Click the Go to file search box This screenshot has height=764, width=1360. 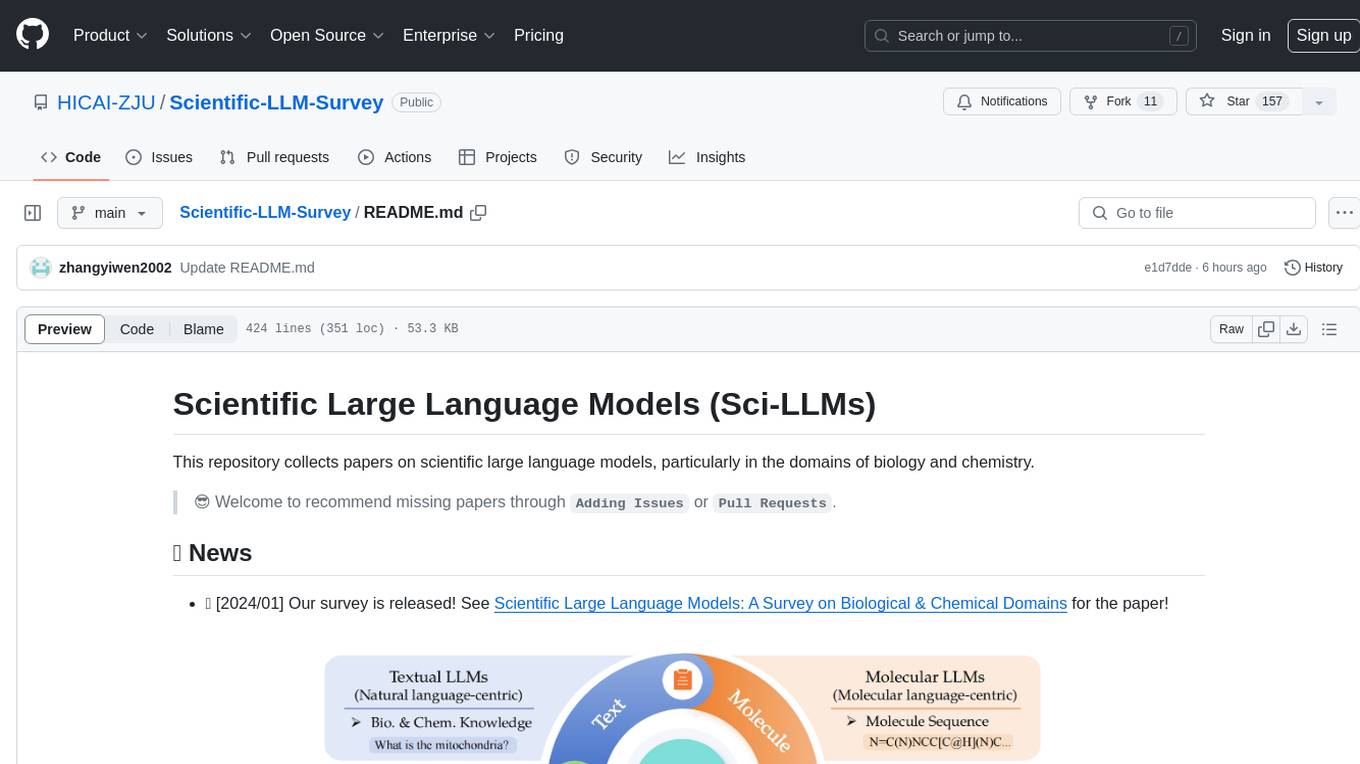click(x=1197, y=213)
